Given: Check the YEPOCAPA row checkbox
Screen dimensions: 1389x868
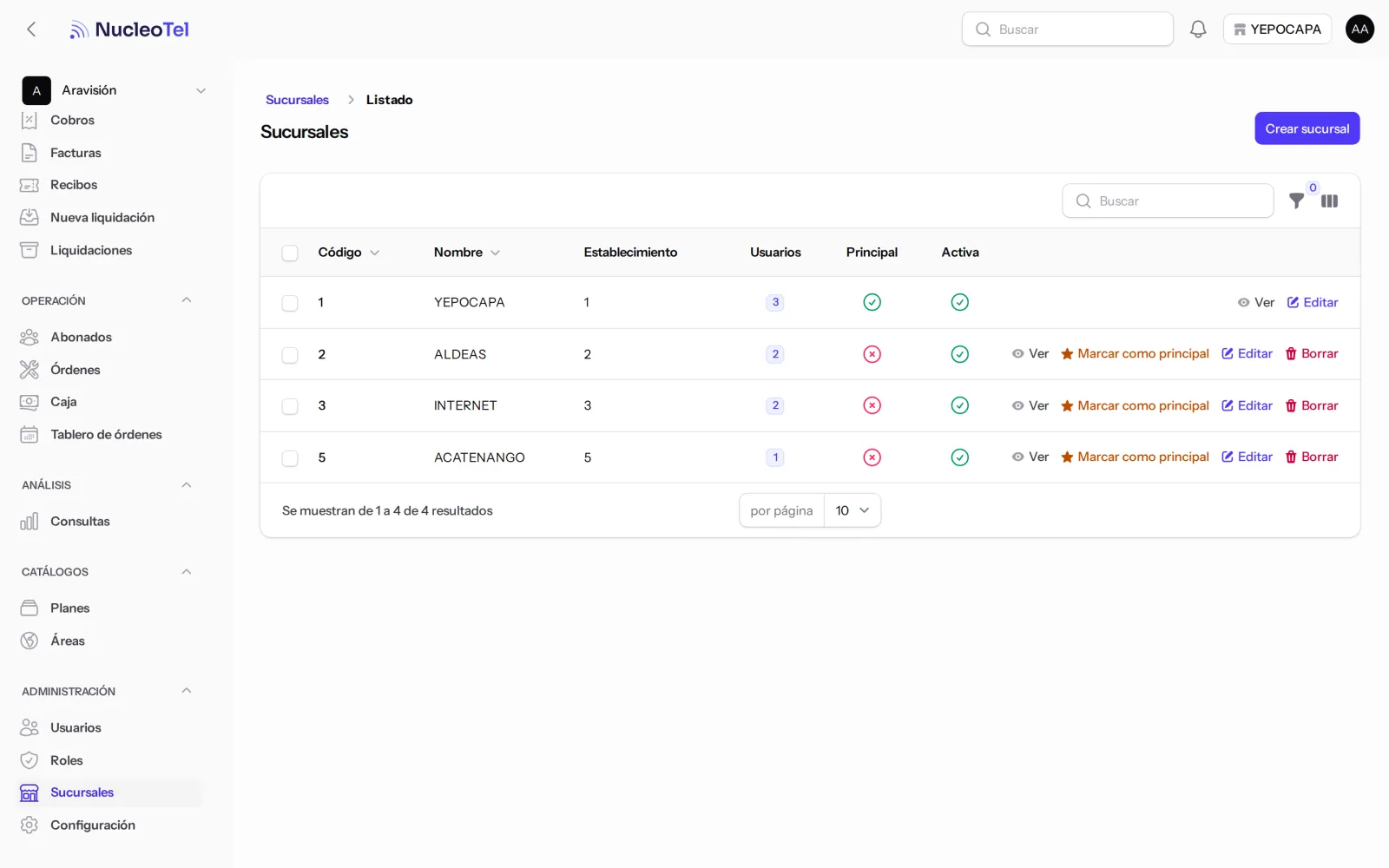Looking at the screenshot, I should pos(290,303).
